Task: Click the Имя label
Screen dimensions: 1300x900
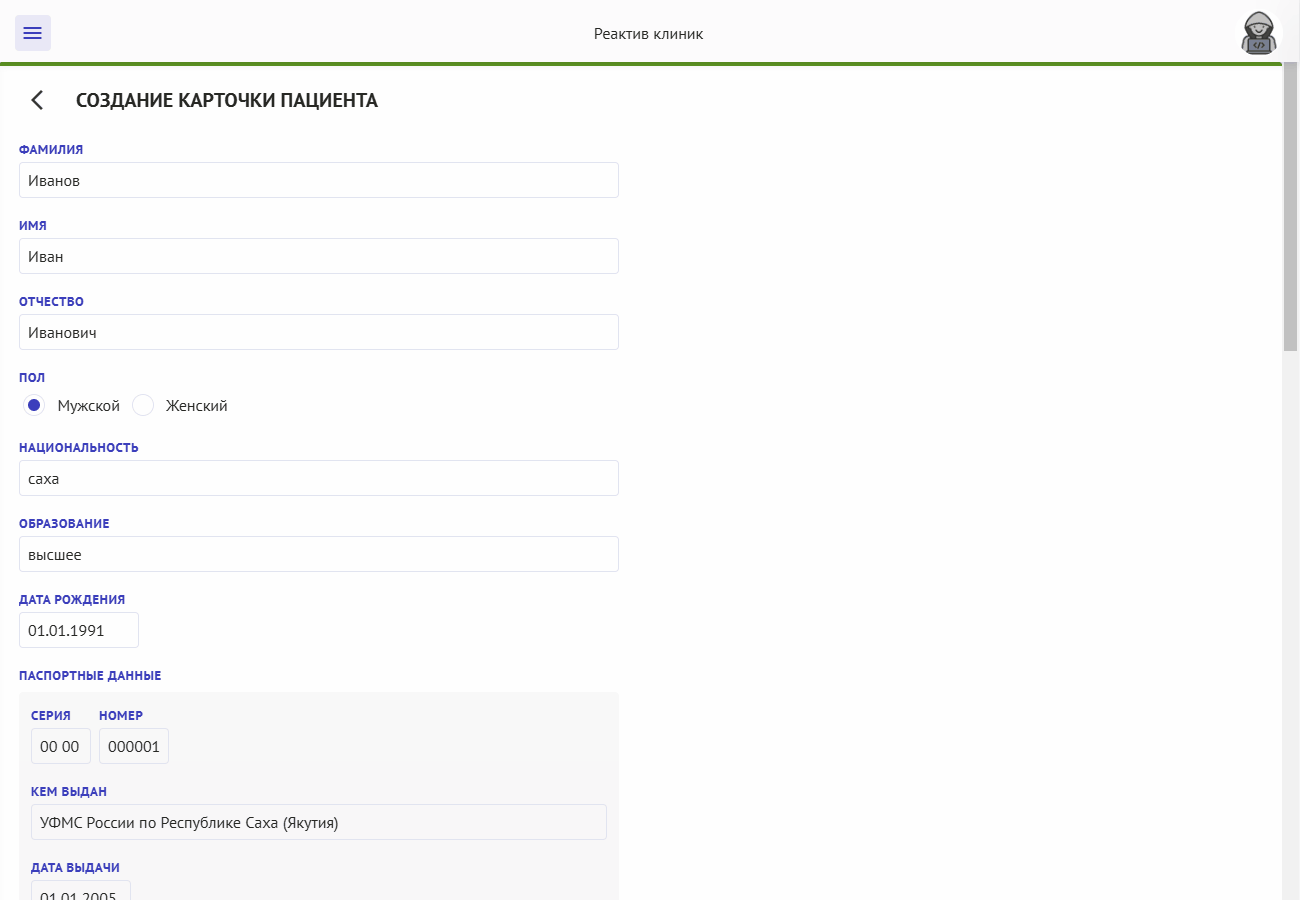Action: coord(33,226)
